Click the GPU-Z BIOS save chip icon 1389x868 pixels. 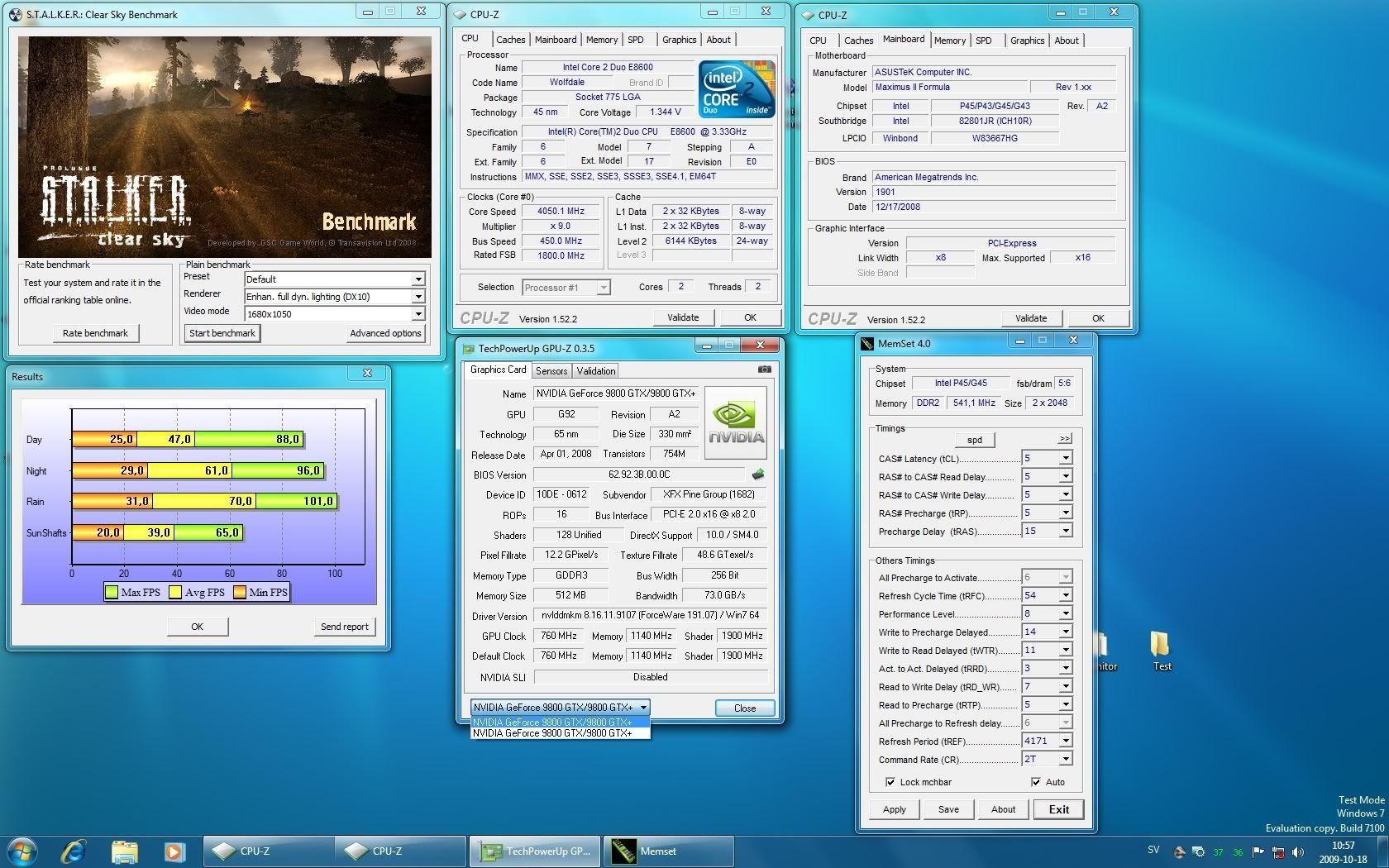[x=757, y=475]
